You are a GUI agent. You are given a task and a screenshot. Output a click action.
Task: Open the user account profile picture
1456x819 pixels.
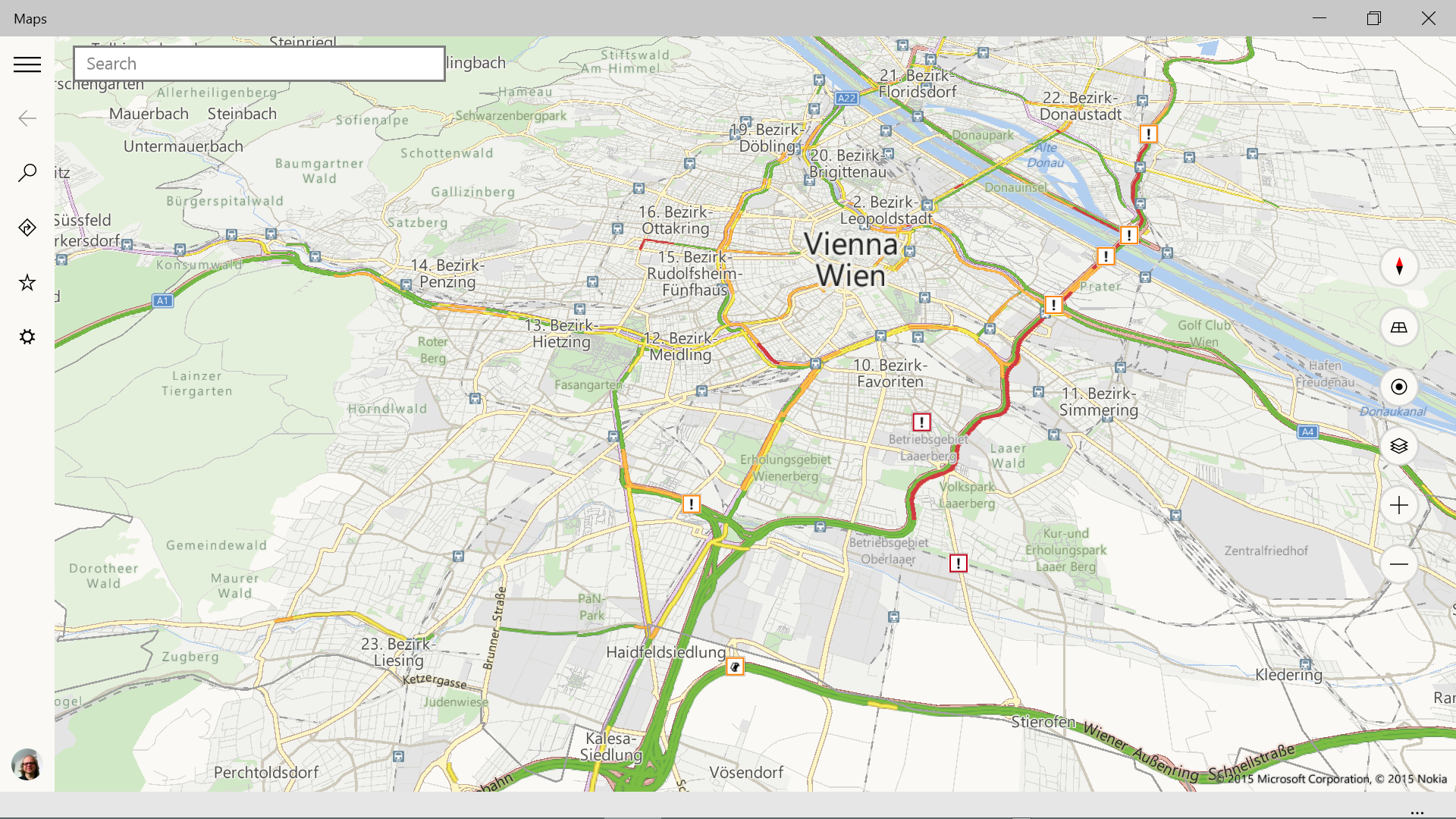[27, 764]
